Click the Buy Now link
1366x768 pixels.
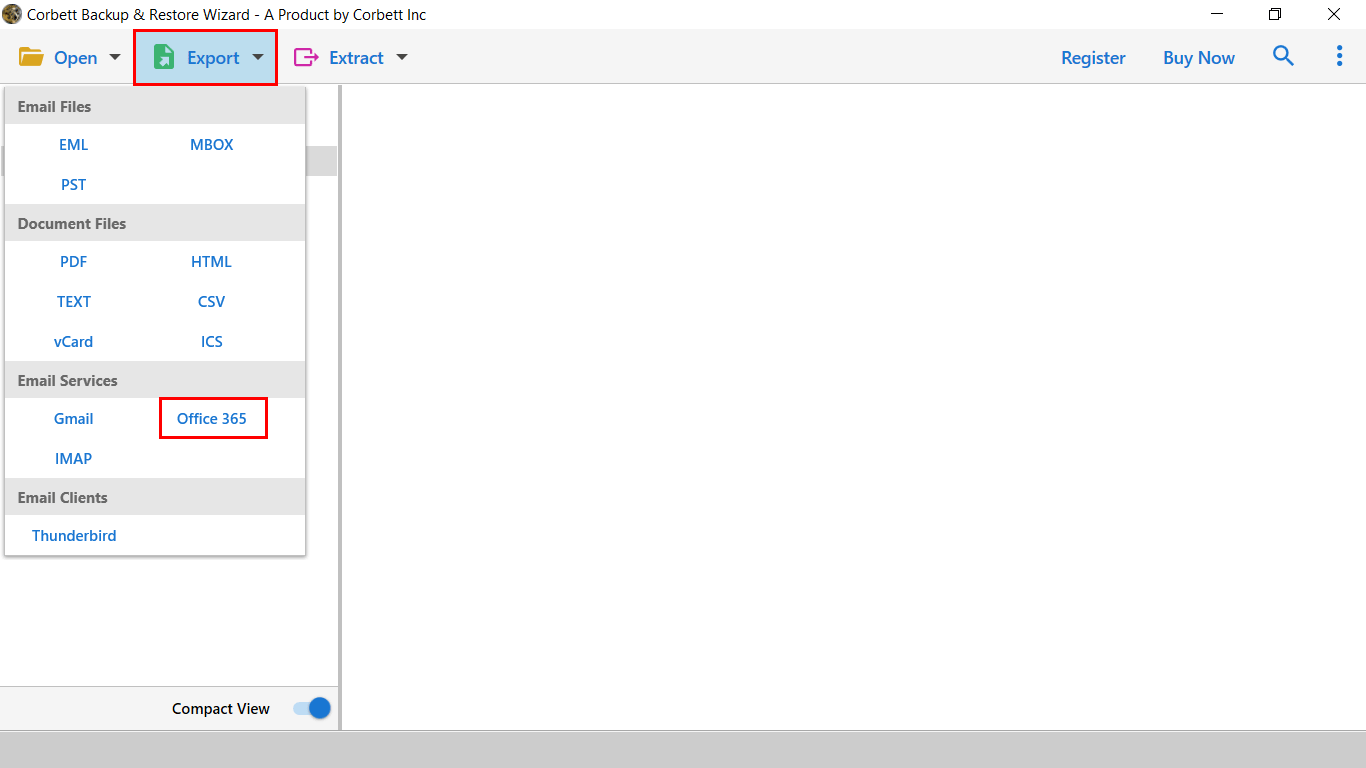pos(1199,58)
